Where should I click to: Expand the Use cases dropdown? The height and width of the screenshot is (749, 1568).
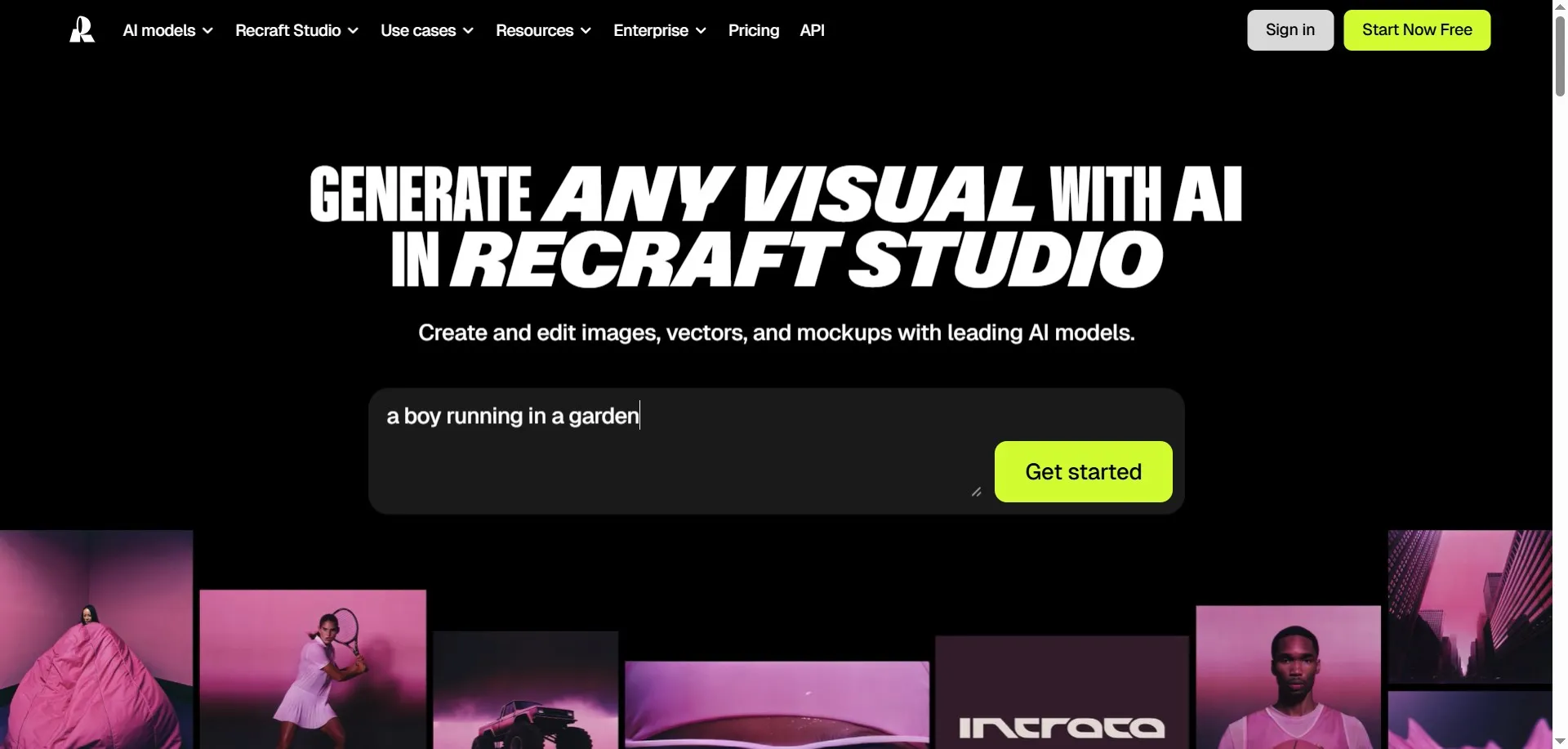pyautogui.click(x=426, y=30)
